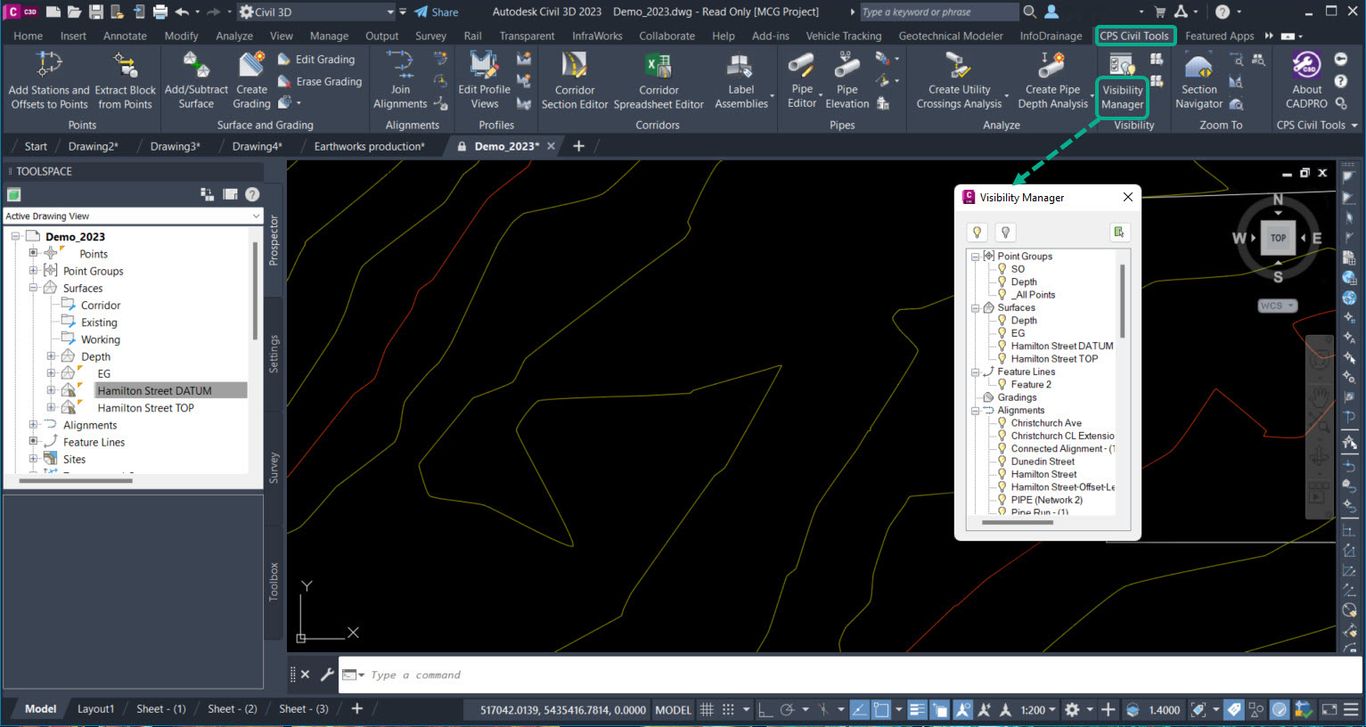Switch to the Annotate ribbon tab

pos(125,35)
